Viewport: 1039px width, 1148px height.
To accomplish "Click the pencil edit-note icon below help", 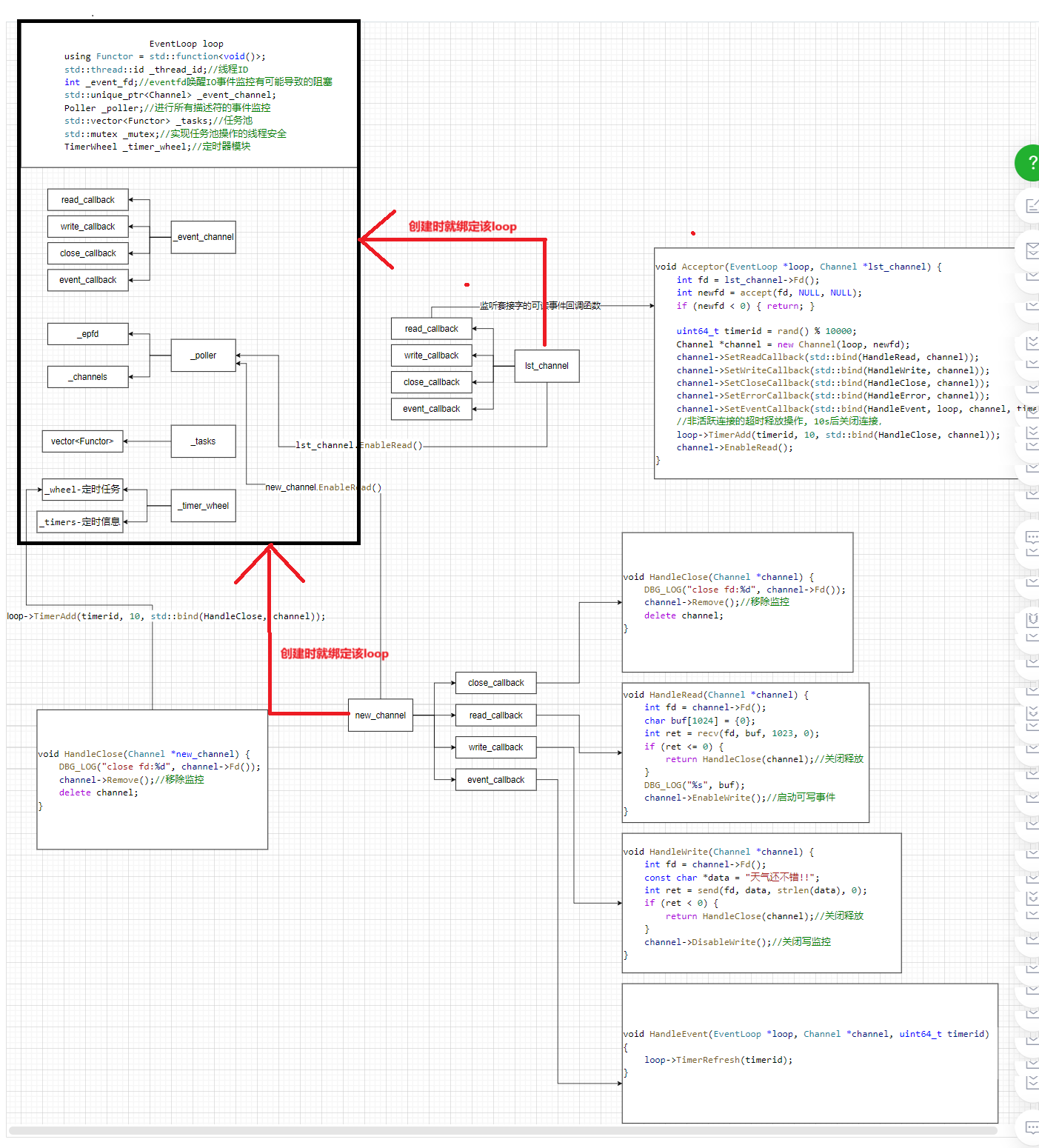I will [x=1032, y=206].
